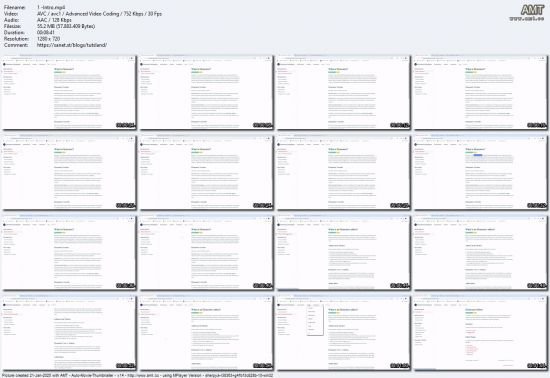Click the 'Filename:' label
This screenshot has height=378, width=550.
[15, 7]
